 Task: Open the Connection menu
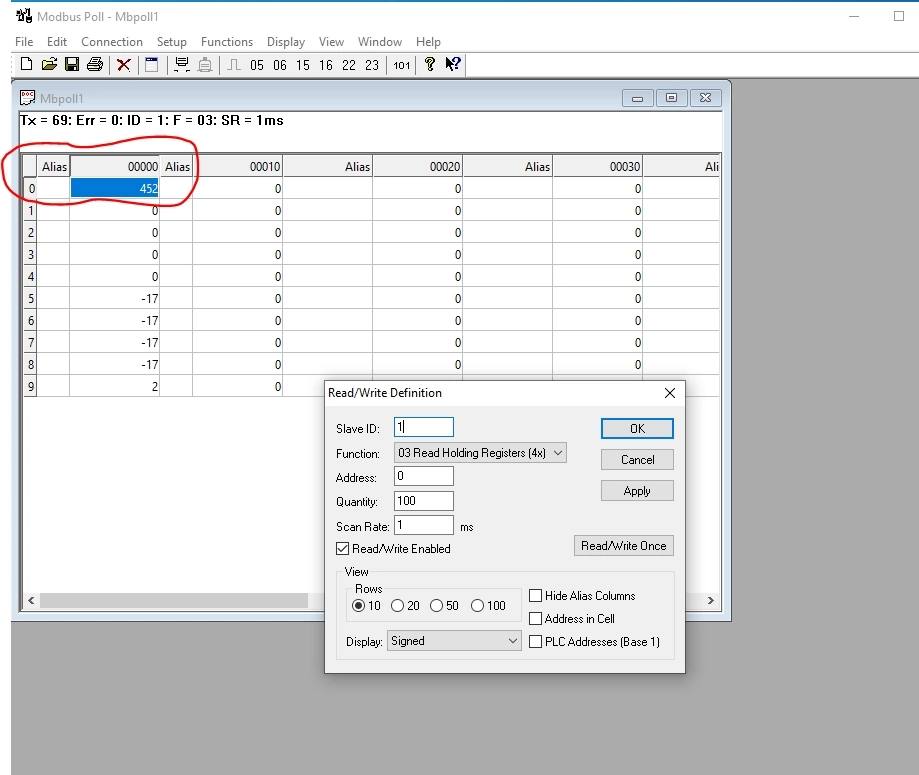coord(112,42)
